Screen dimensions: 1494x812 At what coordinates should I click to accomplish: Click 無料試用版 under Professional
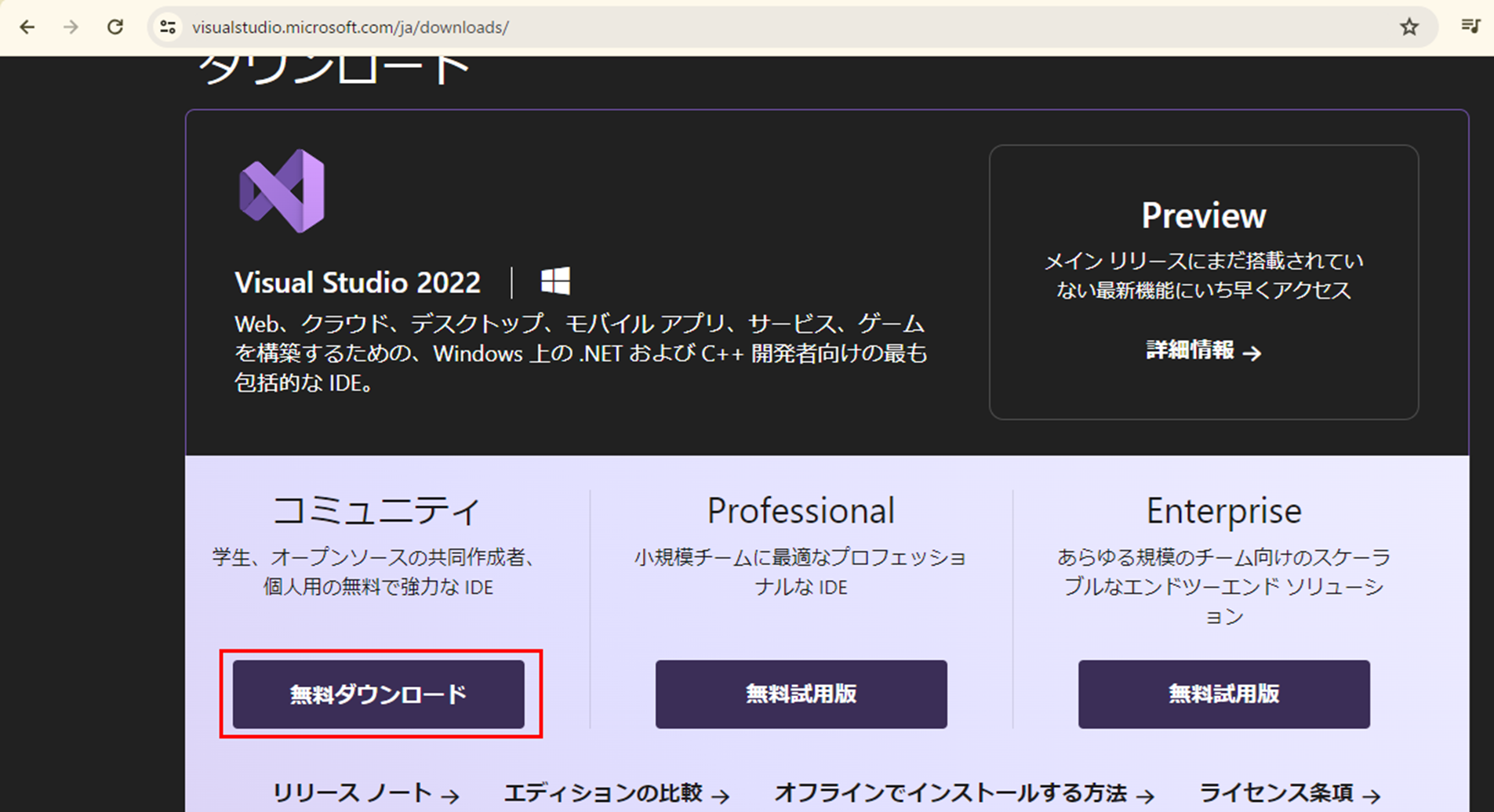point(801,694)
